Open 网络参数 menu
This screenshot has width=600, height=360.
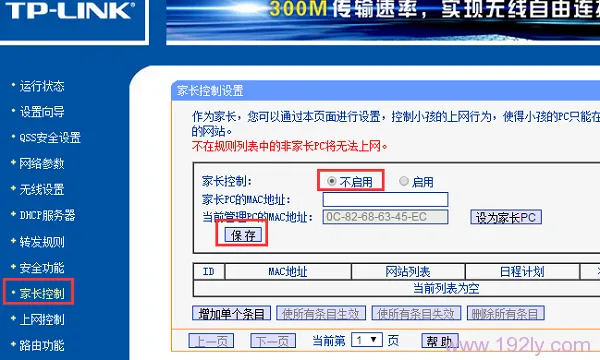coord(42,164)
